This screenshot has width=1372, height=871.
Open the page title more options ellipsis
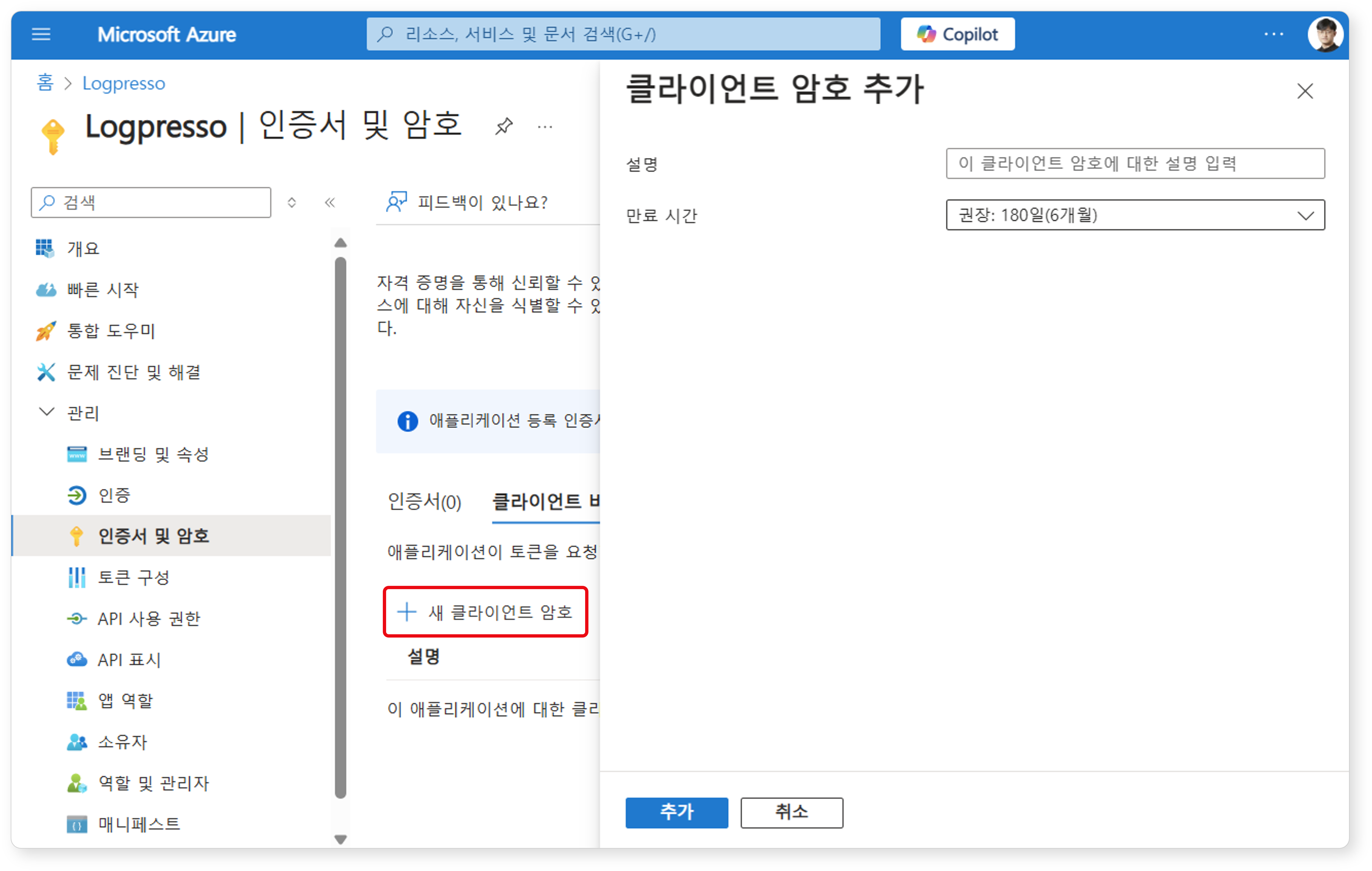[545, 127]
